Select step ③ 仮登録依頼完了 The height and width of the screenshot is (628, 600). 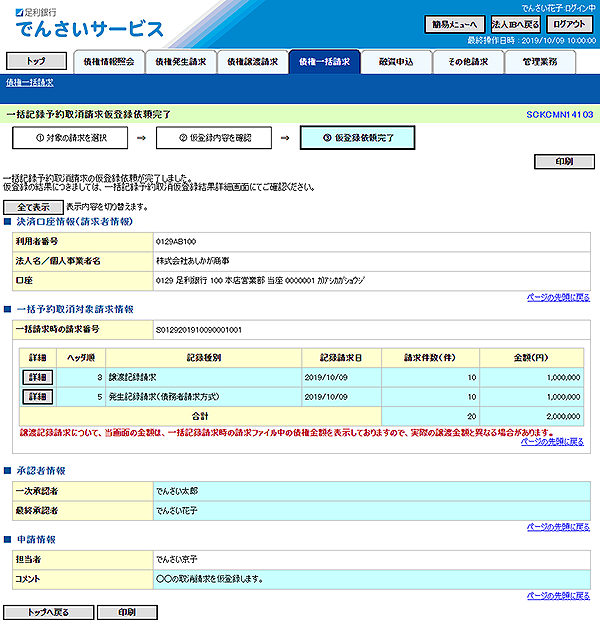click(358, 138)
